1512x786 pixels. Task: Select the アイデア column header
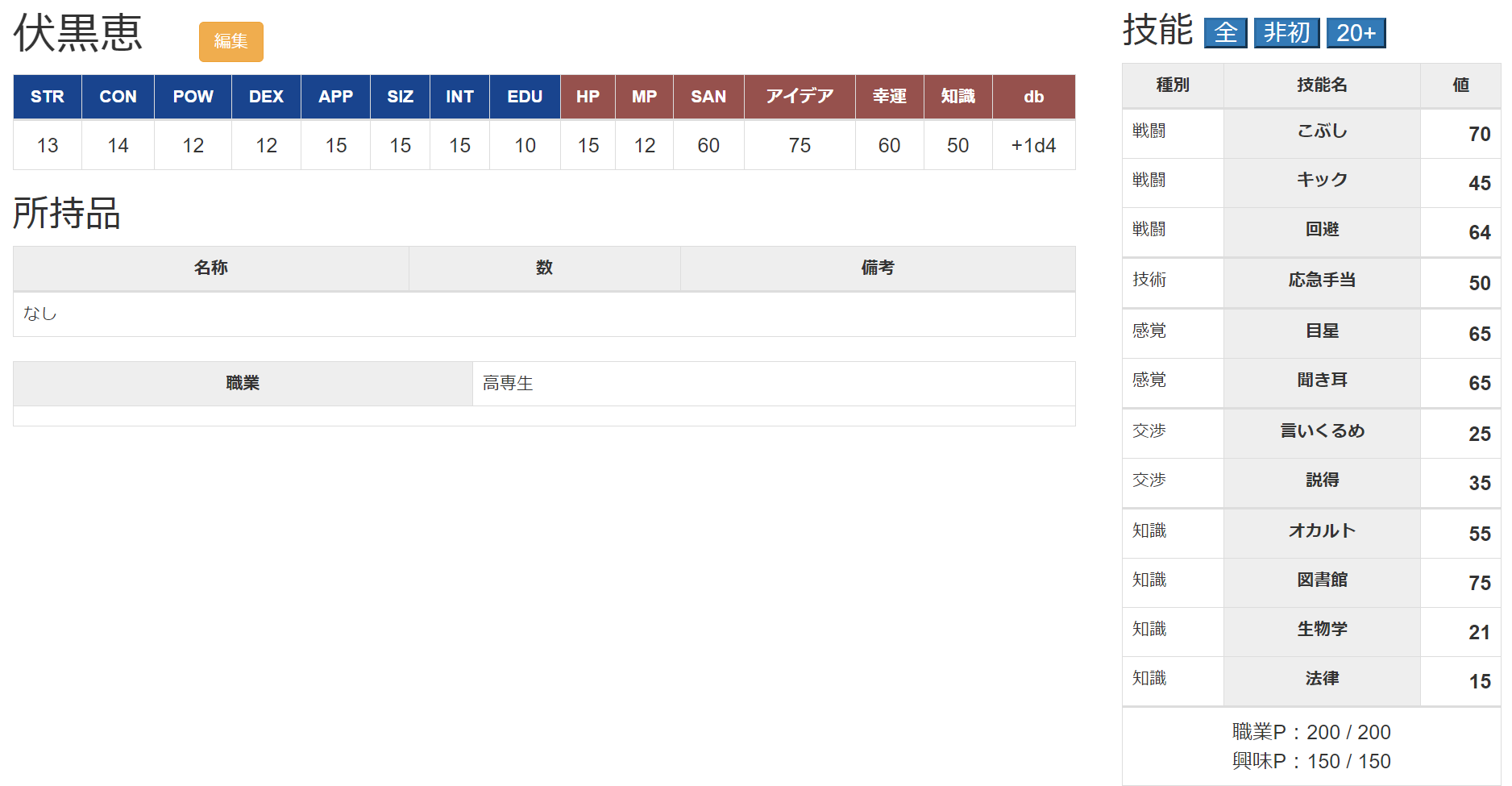pyautogui.click(x=800, y=97)
